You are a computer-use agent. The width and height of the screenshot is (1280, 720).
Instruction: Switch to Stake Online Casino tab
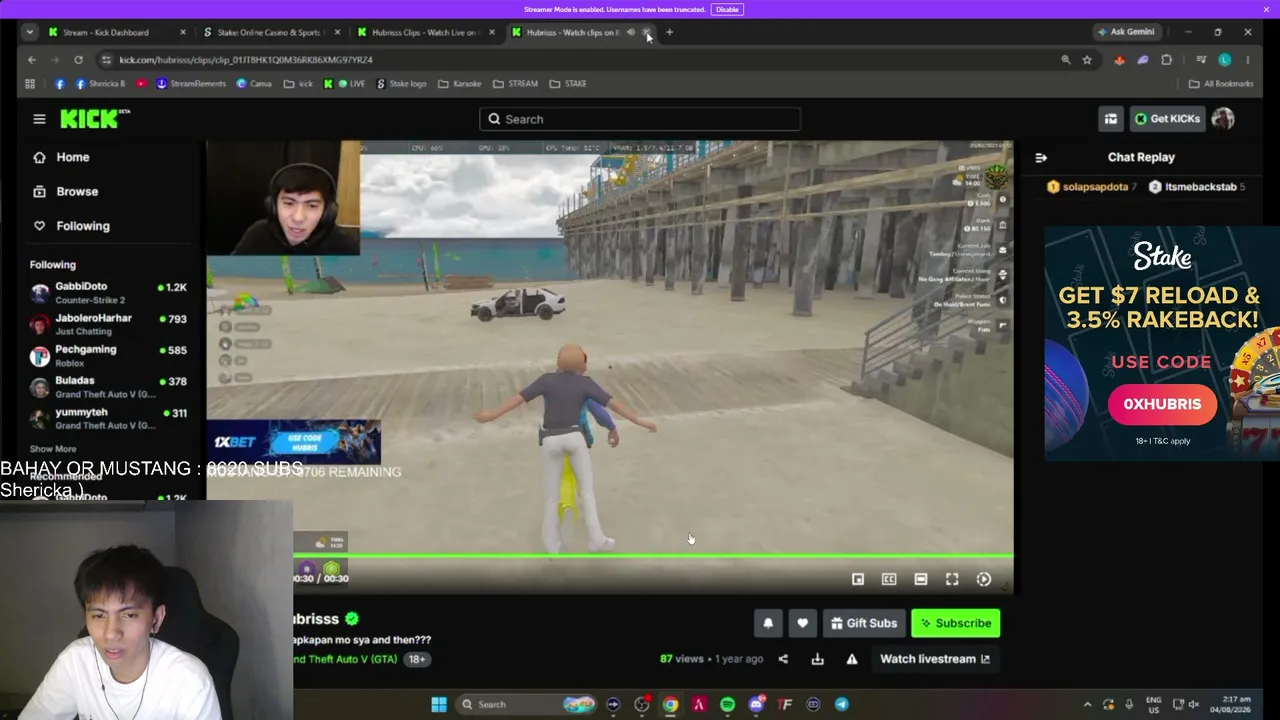269,32
